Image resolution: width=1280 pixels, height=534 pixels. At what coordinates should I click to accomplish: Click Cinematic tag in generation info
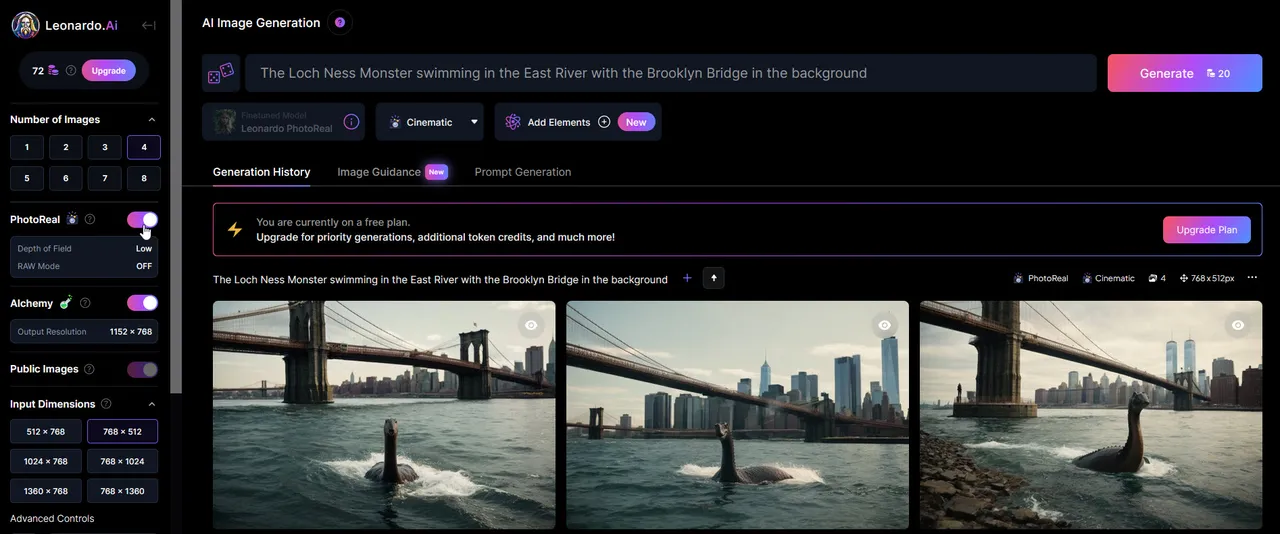point(1108,278)
